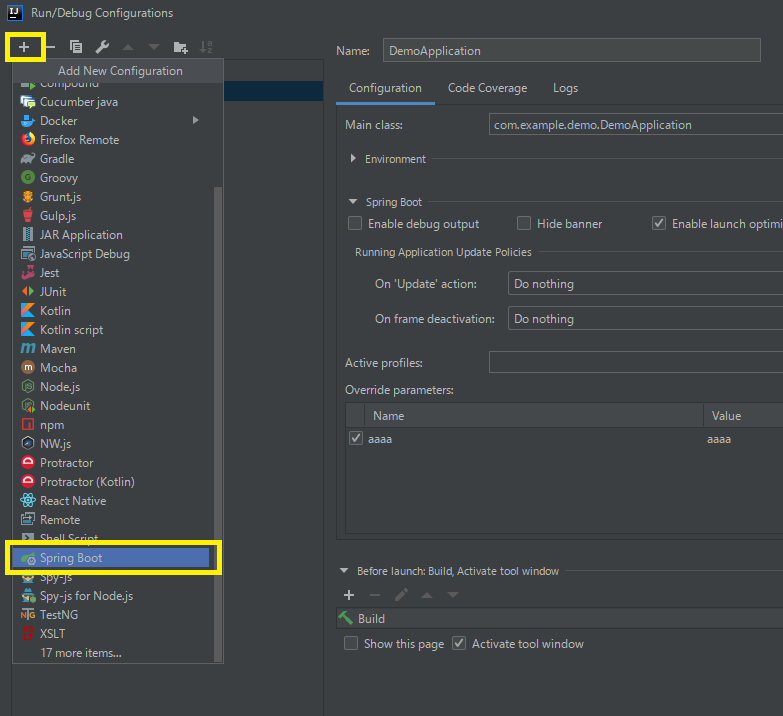Click the Add New Configuration plus icon
Viewport: 783px width, 716px height.
[x=24, y=47]
